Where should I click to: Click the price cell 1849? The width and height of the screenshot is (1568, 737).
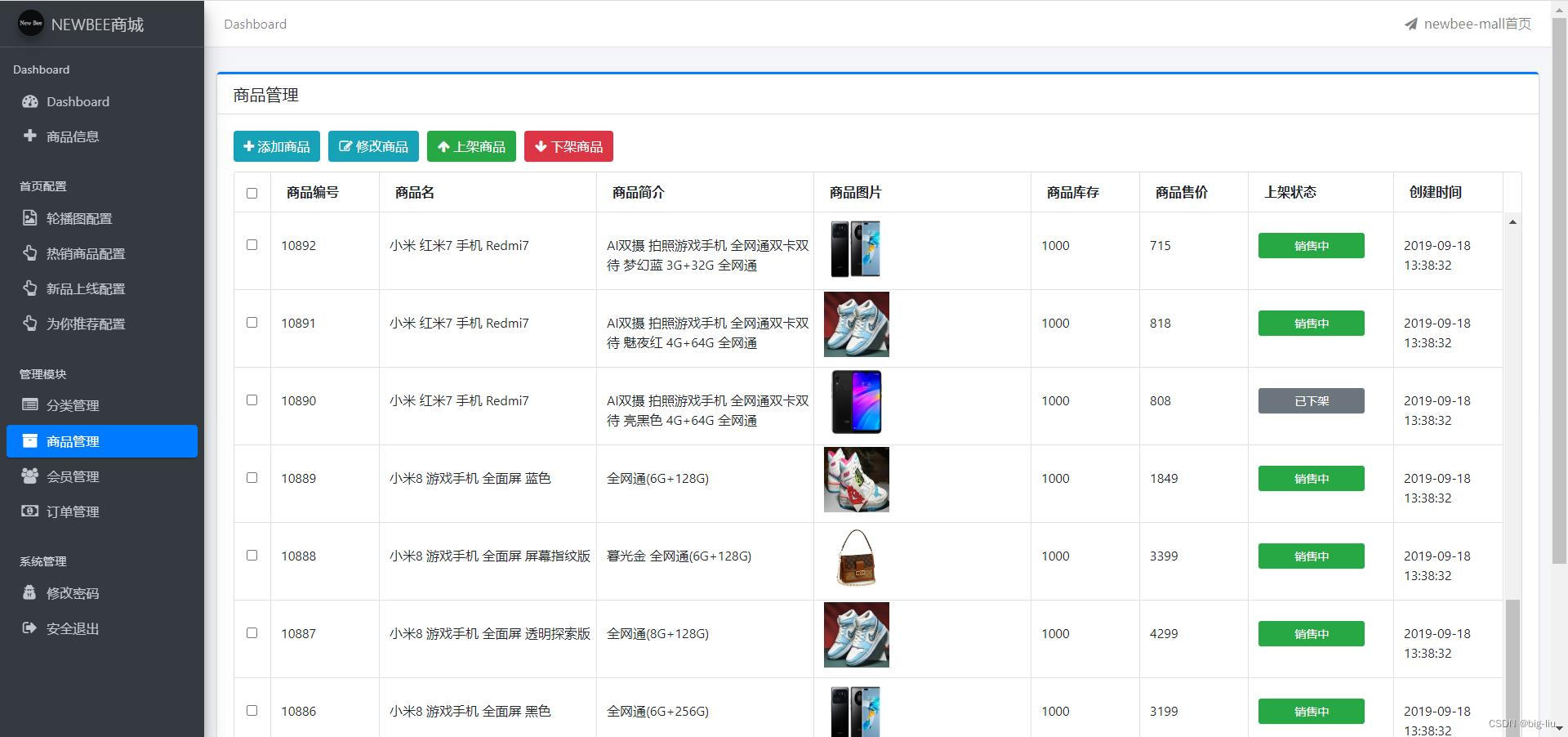[x=1164, y=478]
